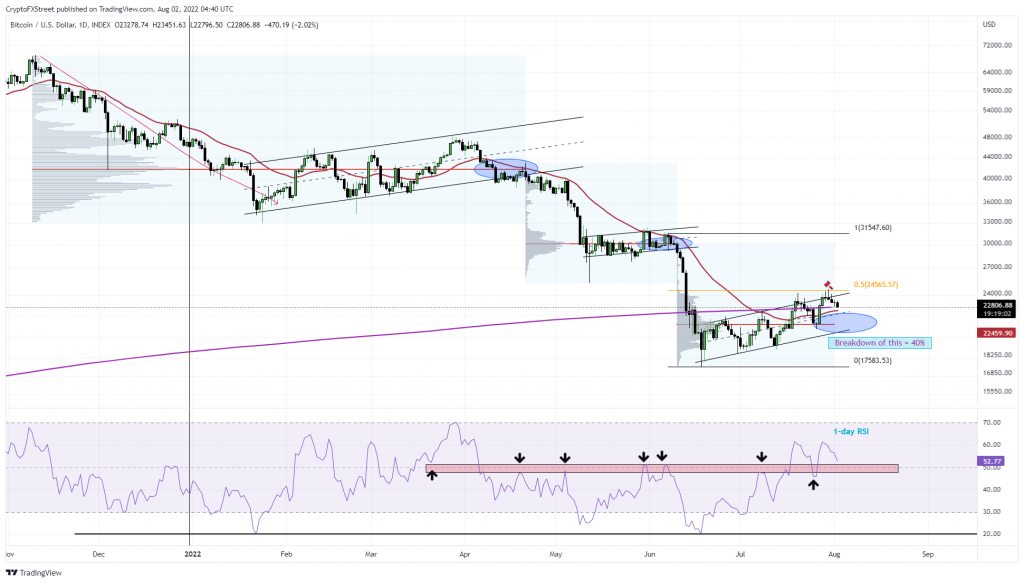
Task: Click the Aug label on the time axis
Action: point(833,552)
